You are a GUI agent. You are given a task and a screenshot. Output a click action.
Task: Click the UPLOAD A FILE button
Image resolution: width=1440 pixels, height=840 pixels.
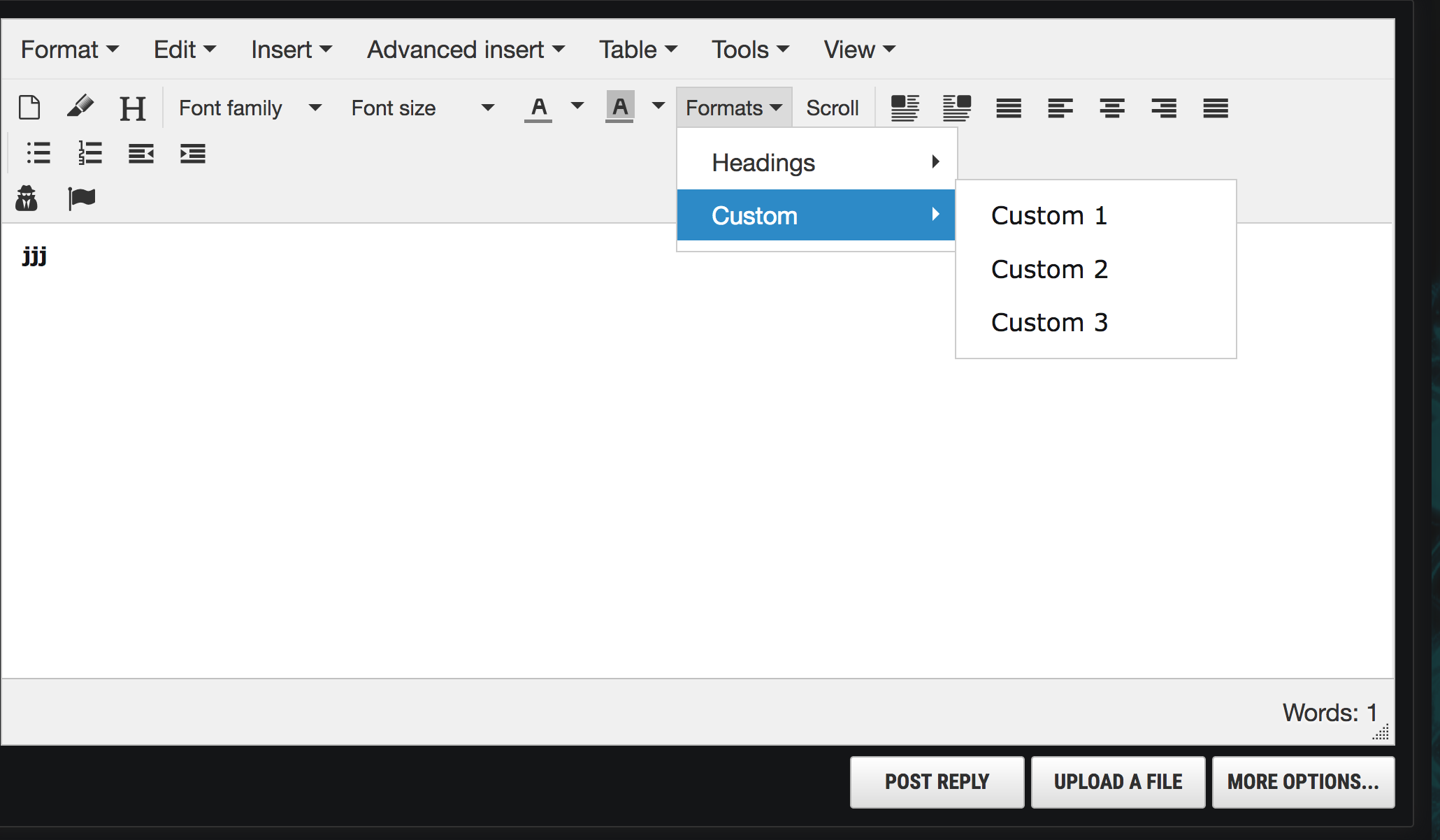[1118, 781]
